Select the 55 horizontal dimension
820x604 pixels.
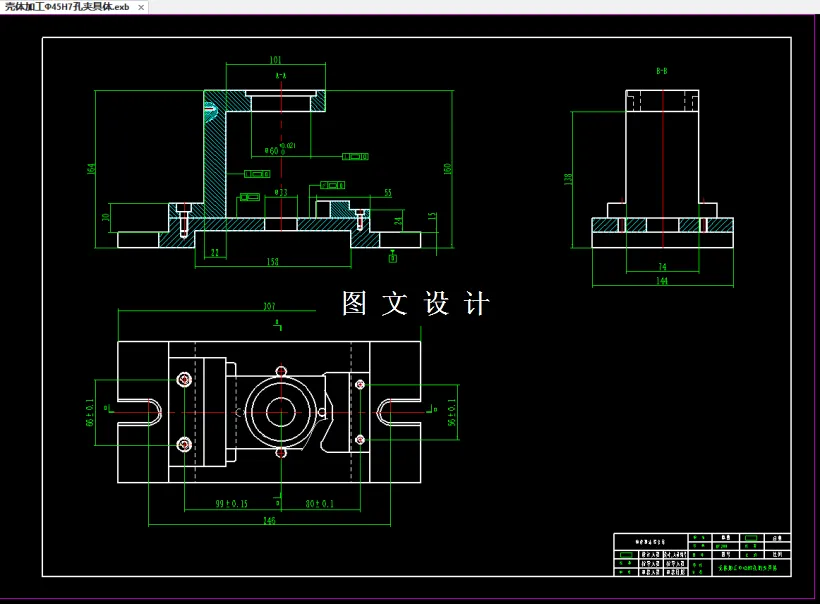coord(388,192)
